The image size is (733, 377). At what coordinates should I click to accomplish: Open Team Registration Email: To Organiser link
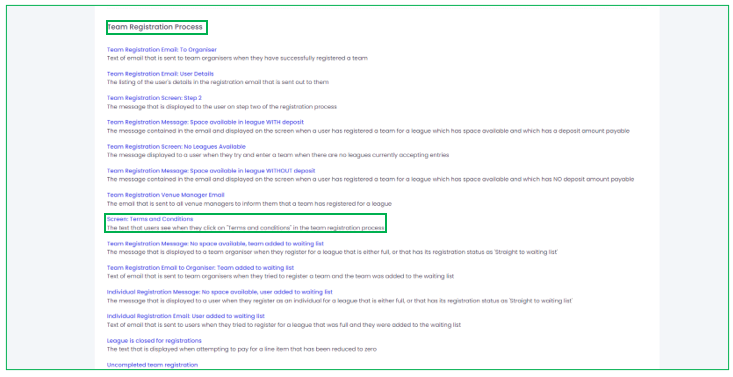(x=162, y=50)
